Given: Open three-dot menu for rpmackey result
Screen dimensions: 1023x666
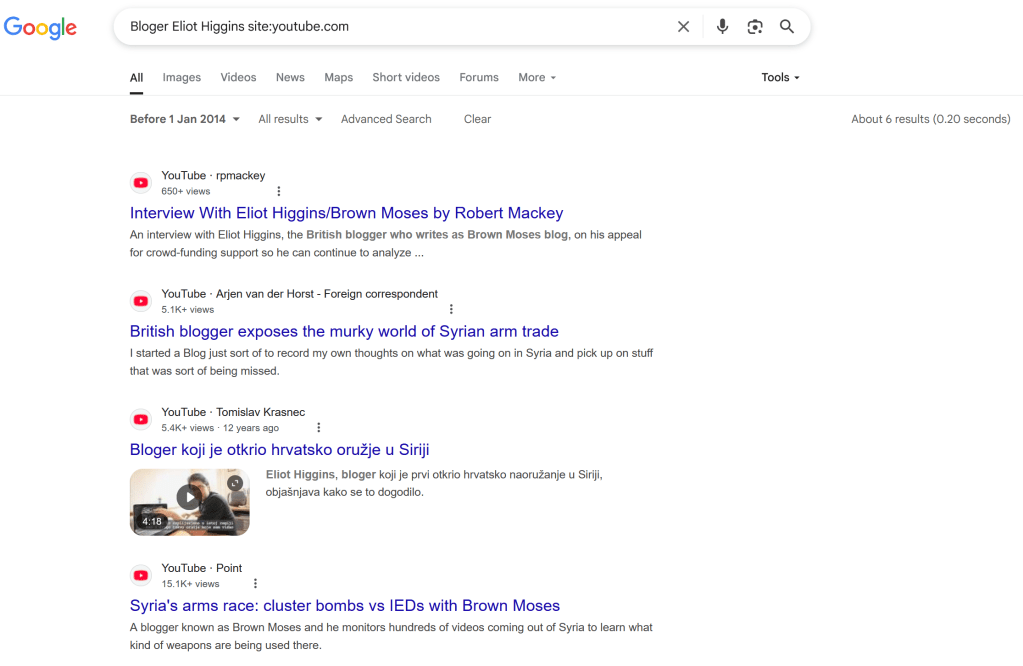Looking at the screenshot, I should point(279,191).
